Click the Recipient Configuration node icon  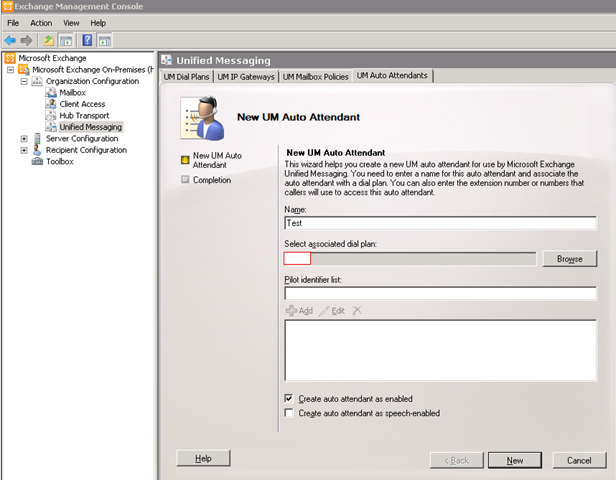pos(37,150)
